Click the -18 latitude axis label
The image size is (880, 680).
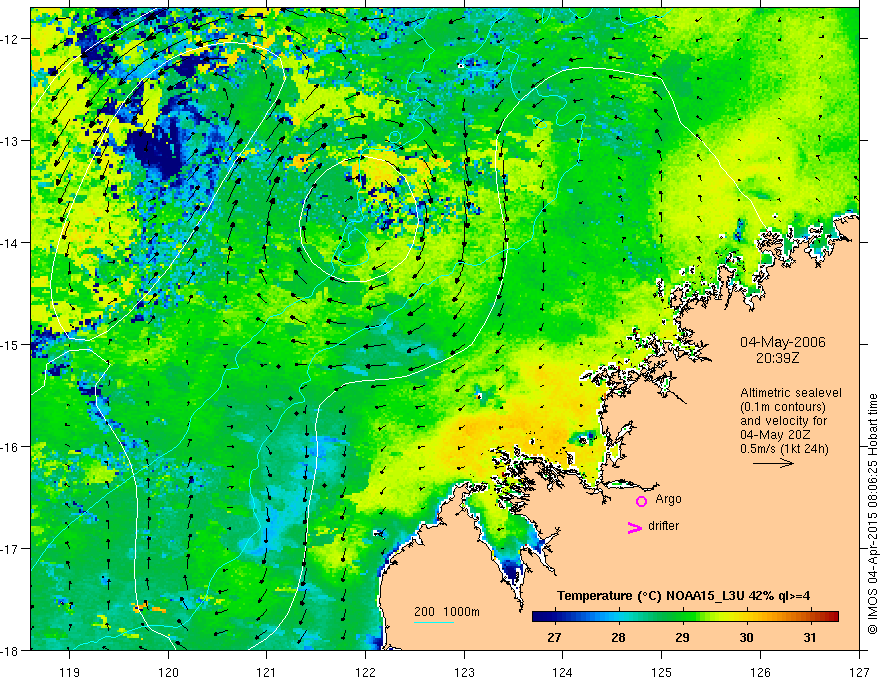(x=10, y=650)
